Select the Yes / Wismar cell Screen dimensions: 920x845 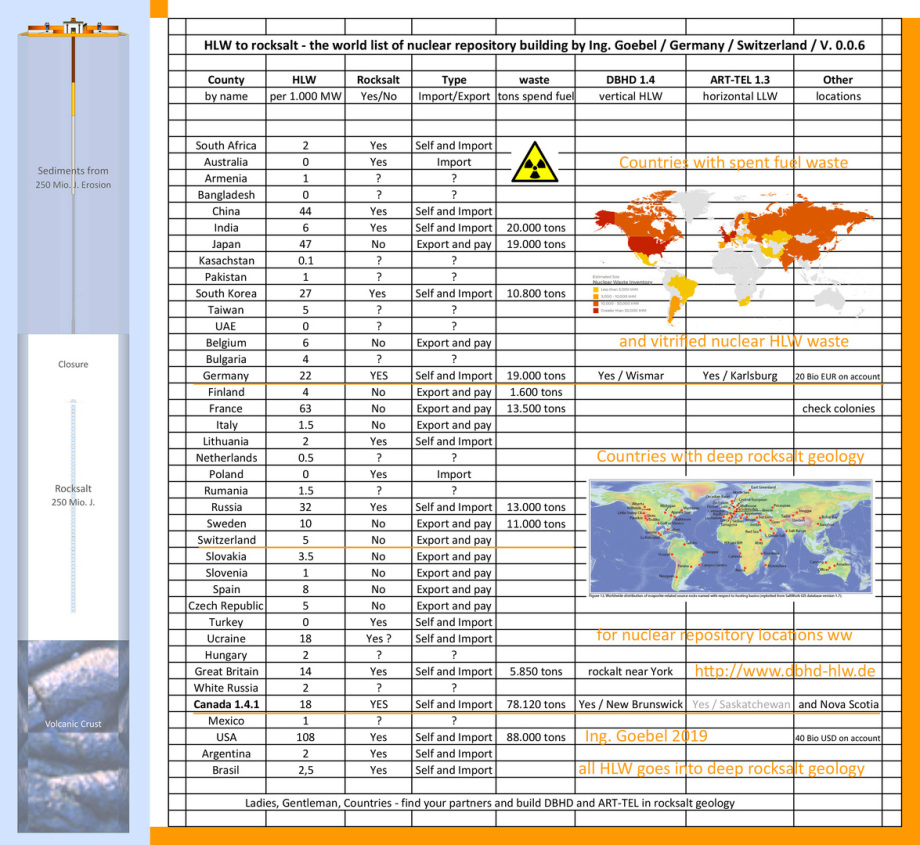[x=630, y=376]
